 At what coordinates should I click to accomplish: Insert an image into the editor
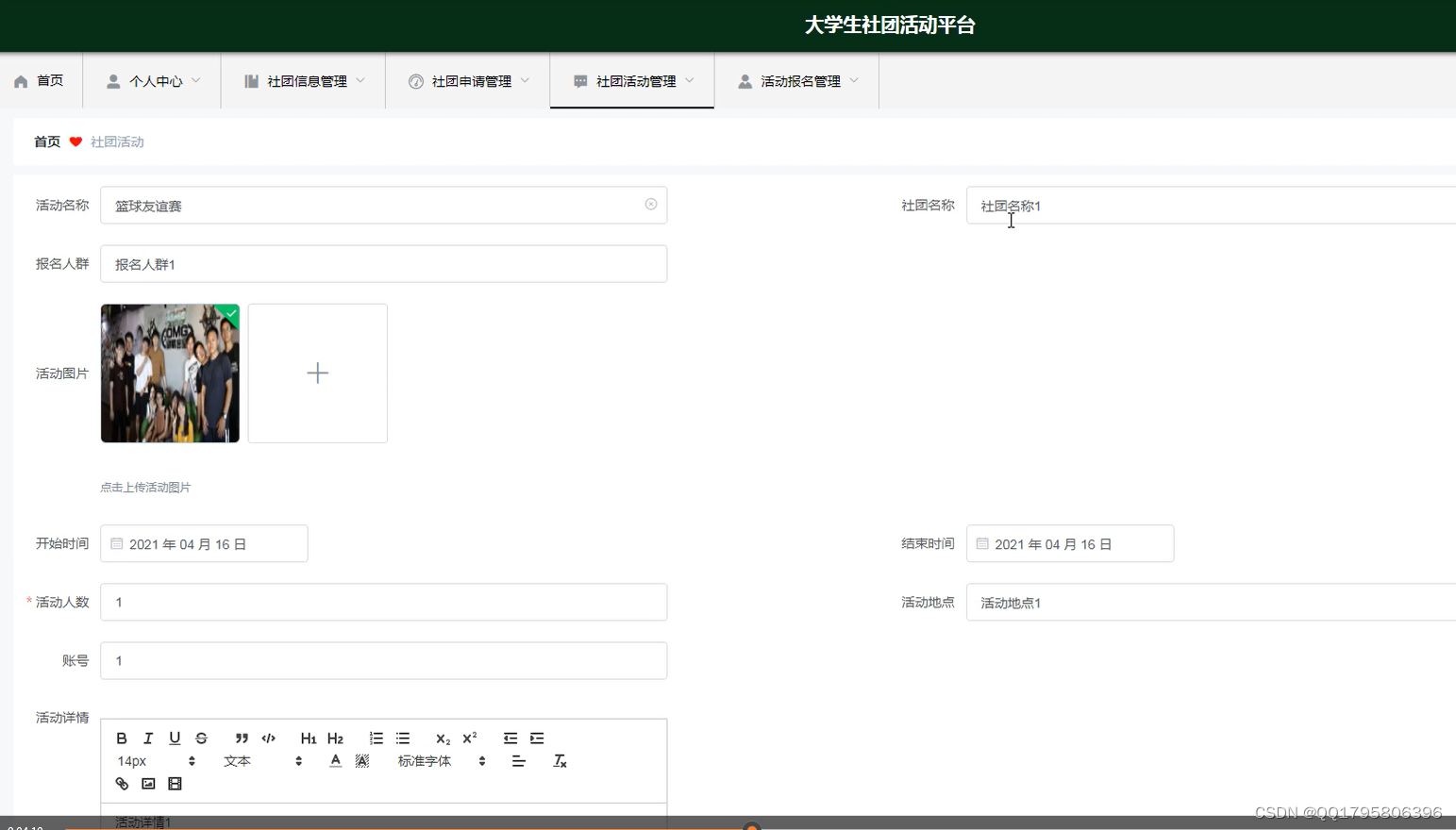coord(148,784)
